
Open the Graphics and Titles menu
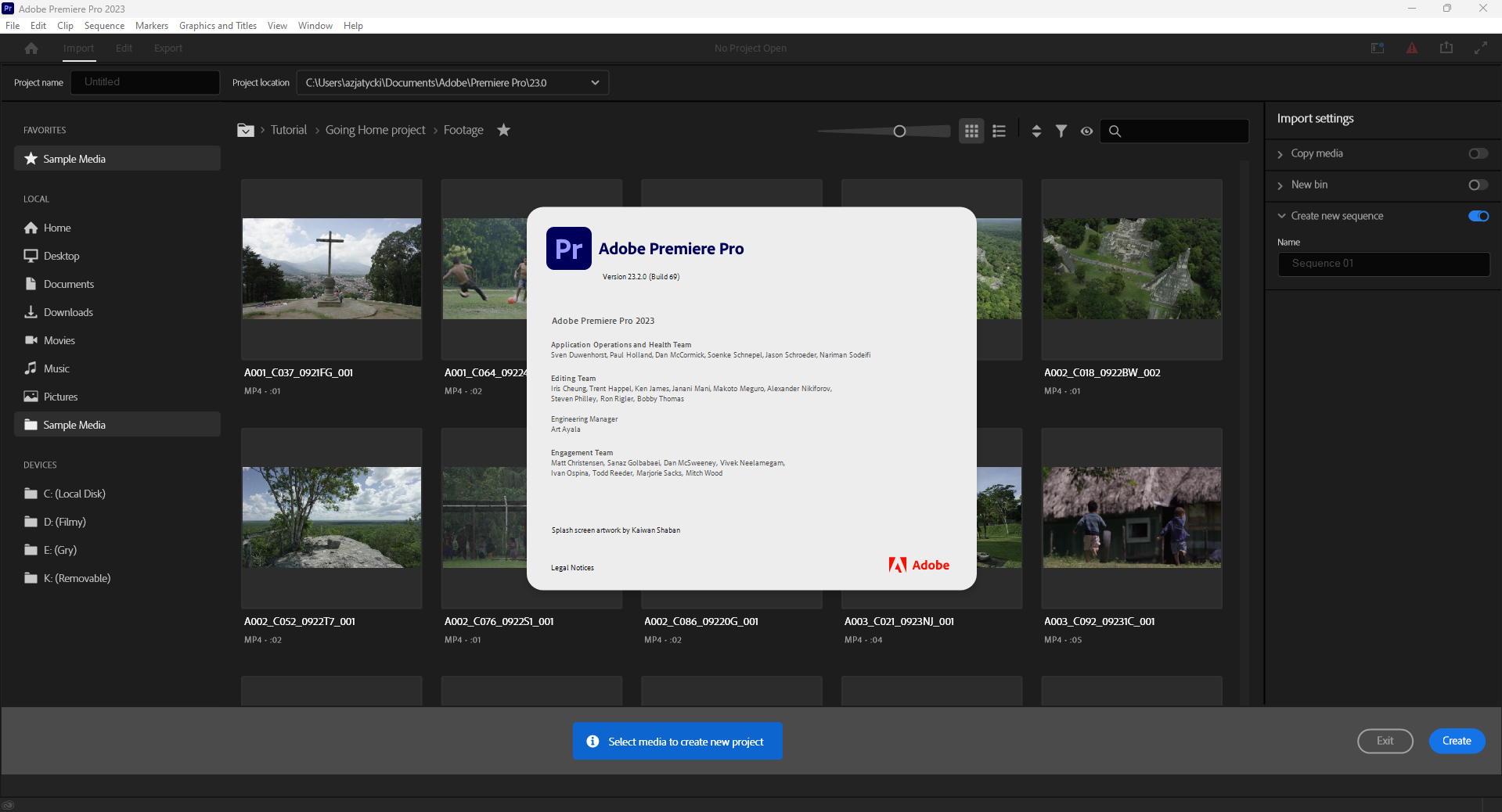click(x=218, y=26)
